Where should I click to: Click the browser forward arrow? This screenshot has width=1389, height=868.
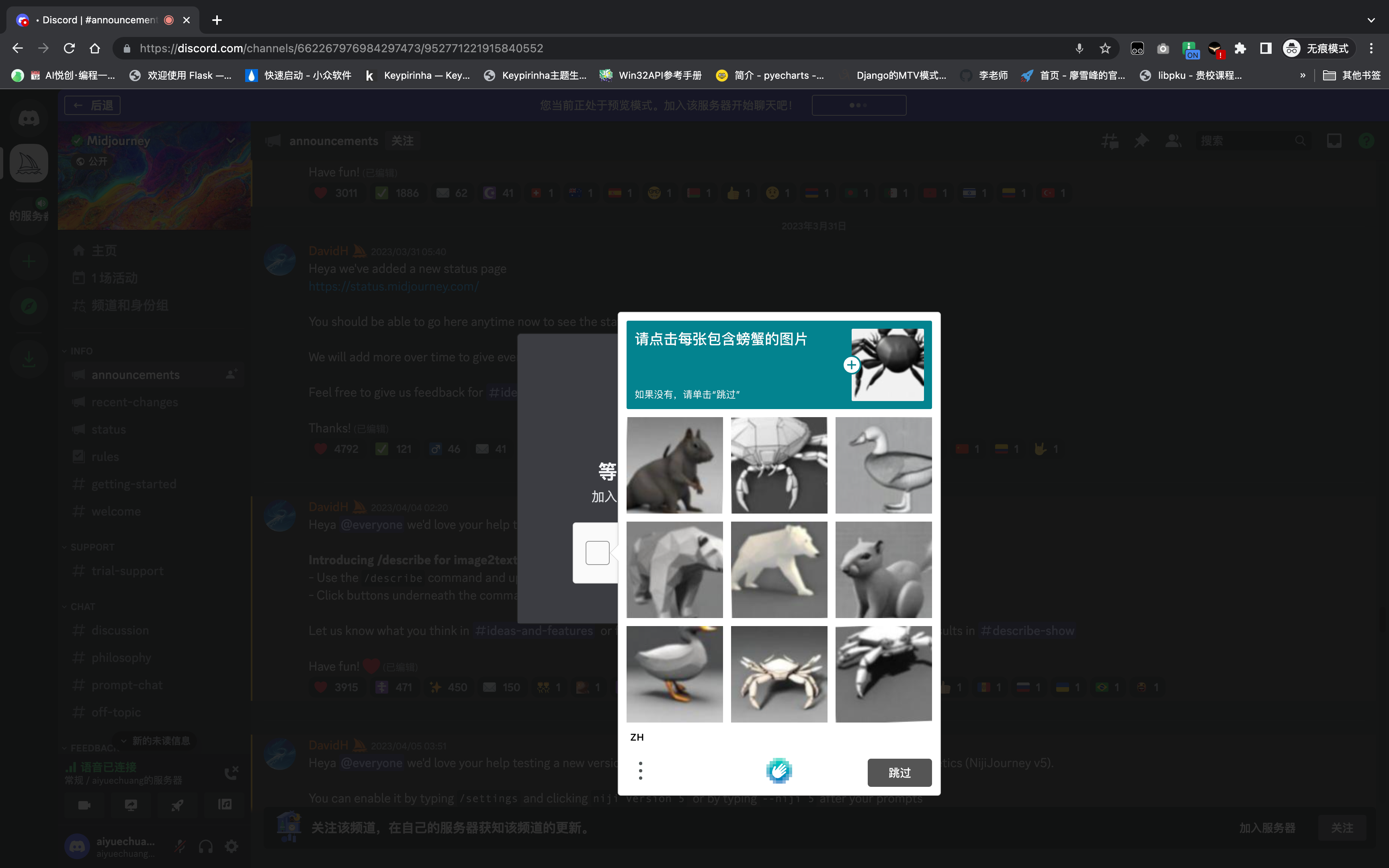pos(44,48)
